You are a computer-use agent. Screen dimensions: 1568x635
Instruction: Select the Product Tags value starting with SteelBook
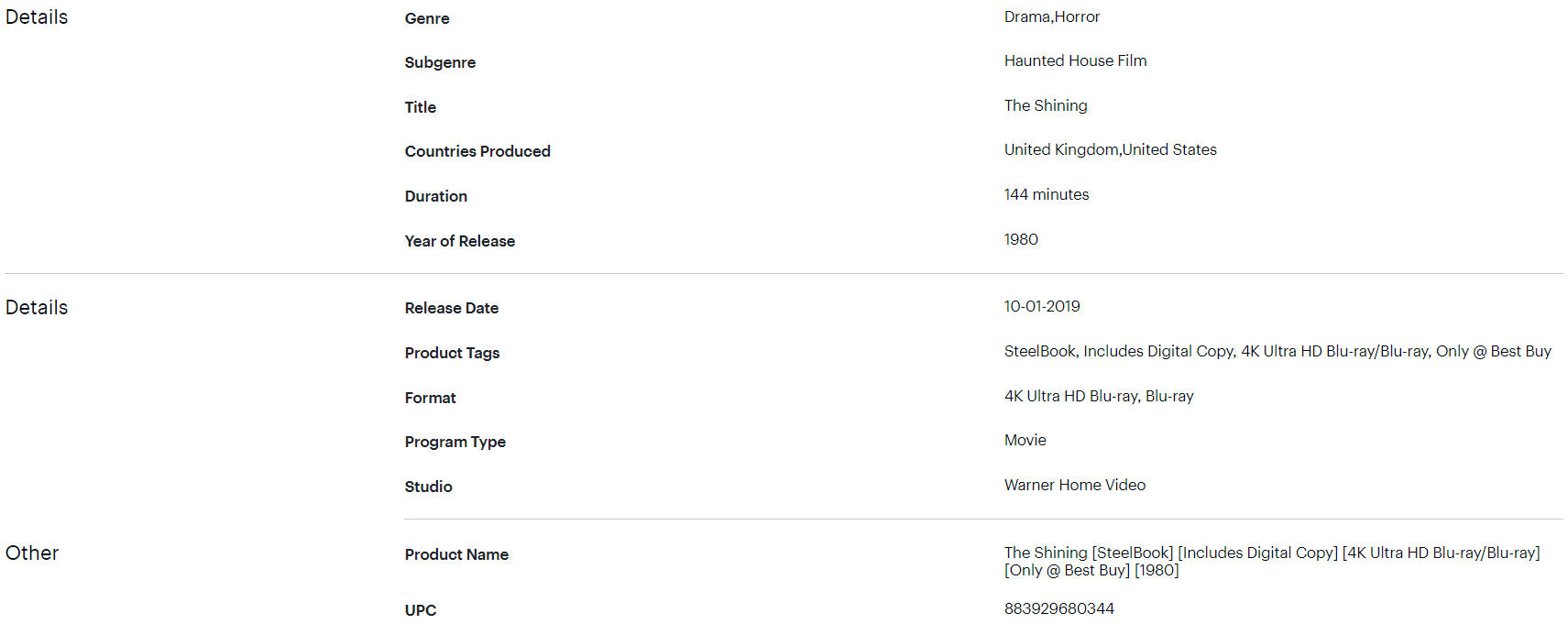coord(1277,351)
